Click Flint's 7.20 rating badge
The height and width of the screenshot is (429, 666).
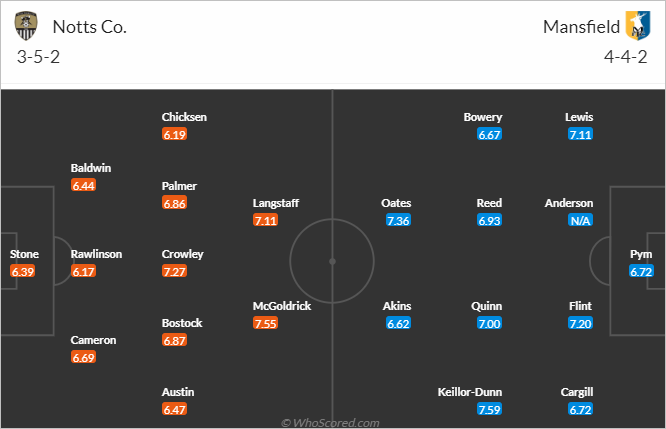pos(580,323)
